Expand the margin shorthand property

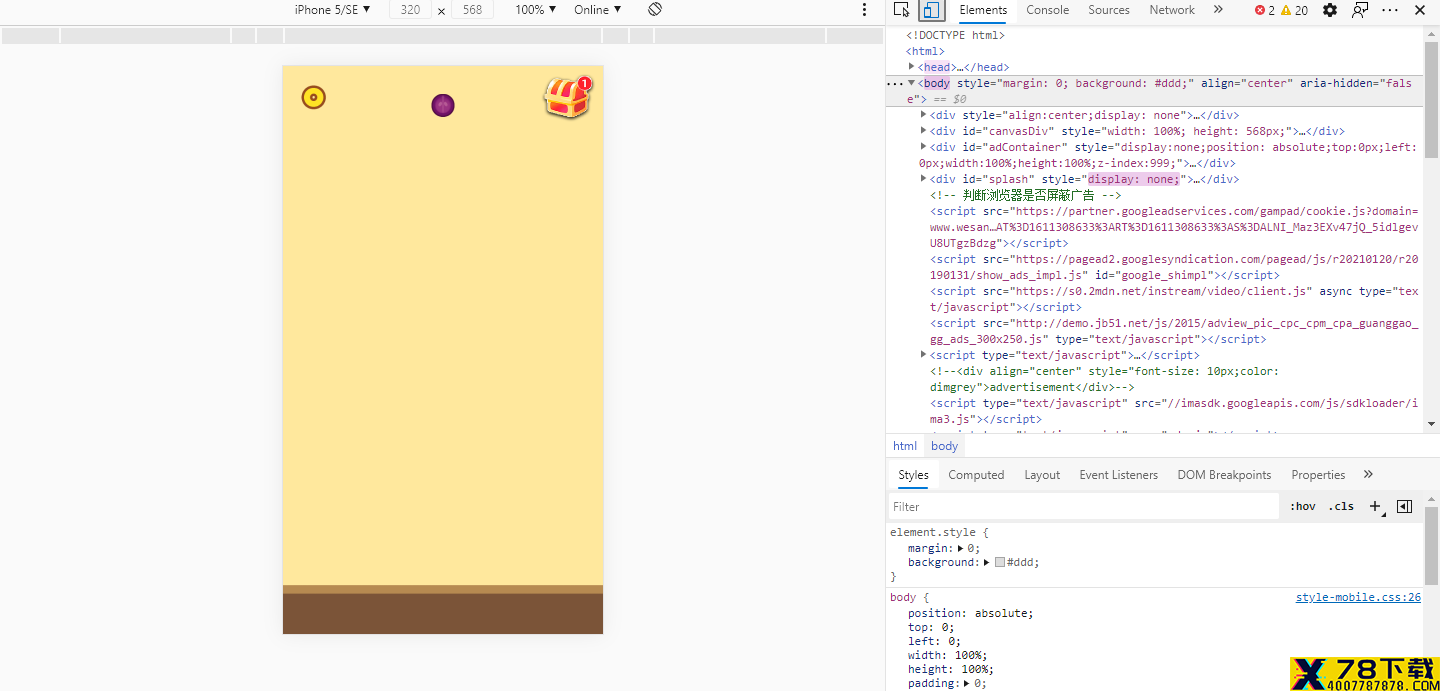(x=961, y=548)
